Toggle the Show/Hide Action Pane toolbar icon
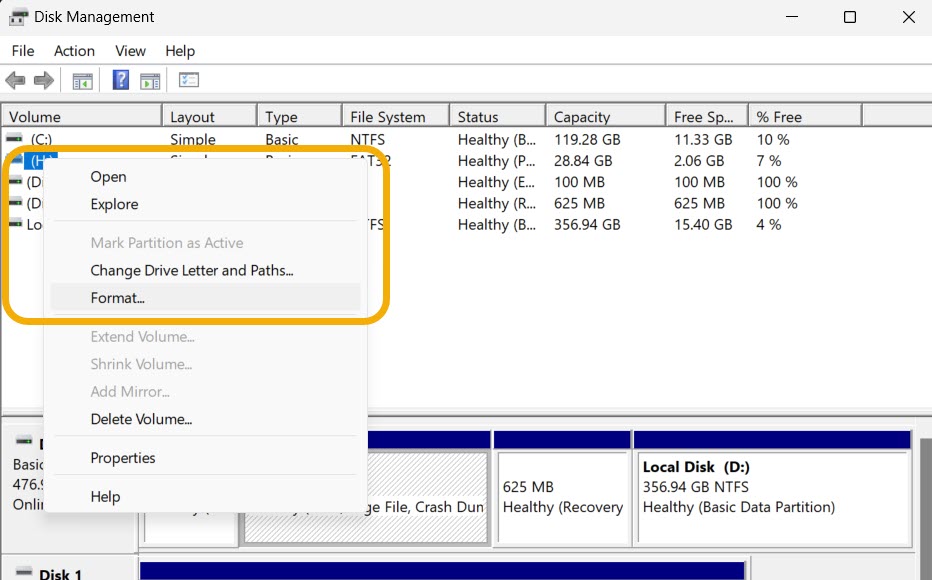This screenshot has height=580, width=932. pos(152,80)
